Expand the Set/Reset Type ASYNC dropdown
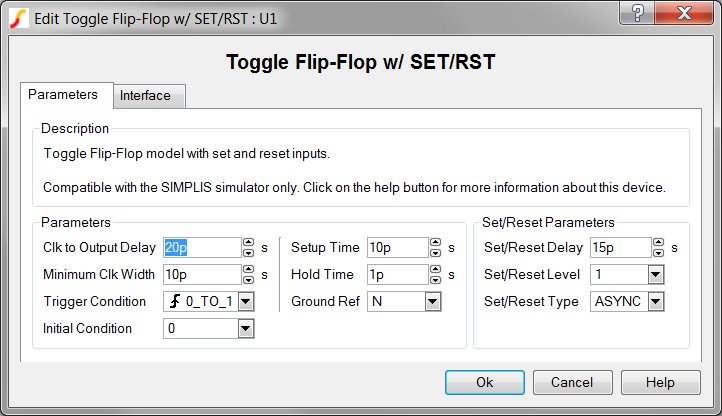The height and width of the screenshot is (416, 722). (656, 302)
